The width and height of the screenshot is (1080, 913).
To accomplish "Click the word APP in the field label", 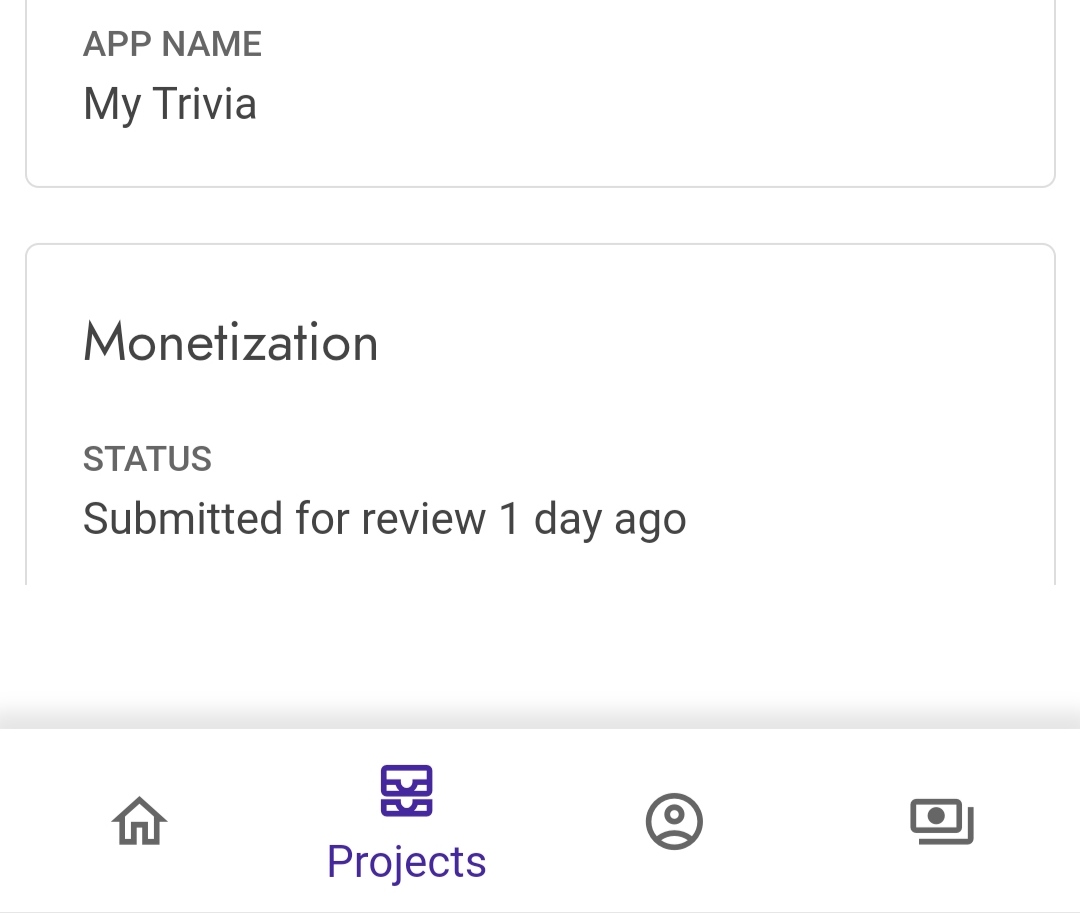I will point(117,44).
